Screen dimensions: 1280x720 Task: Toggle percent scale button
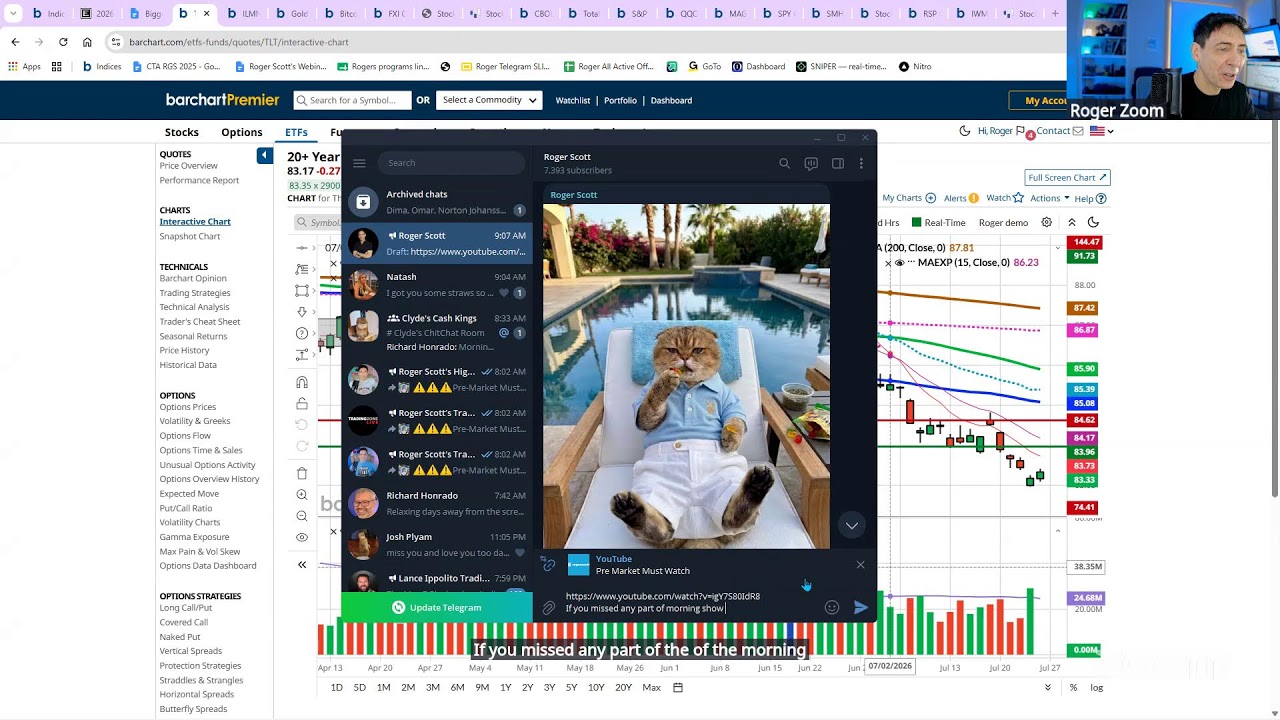coord(1073,688)
